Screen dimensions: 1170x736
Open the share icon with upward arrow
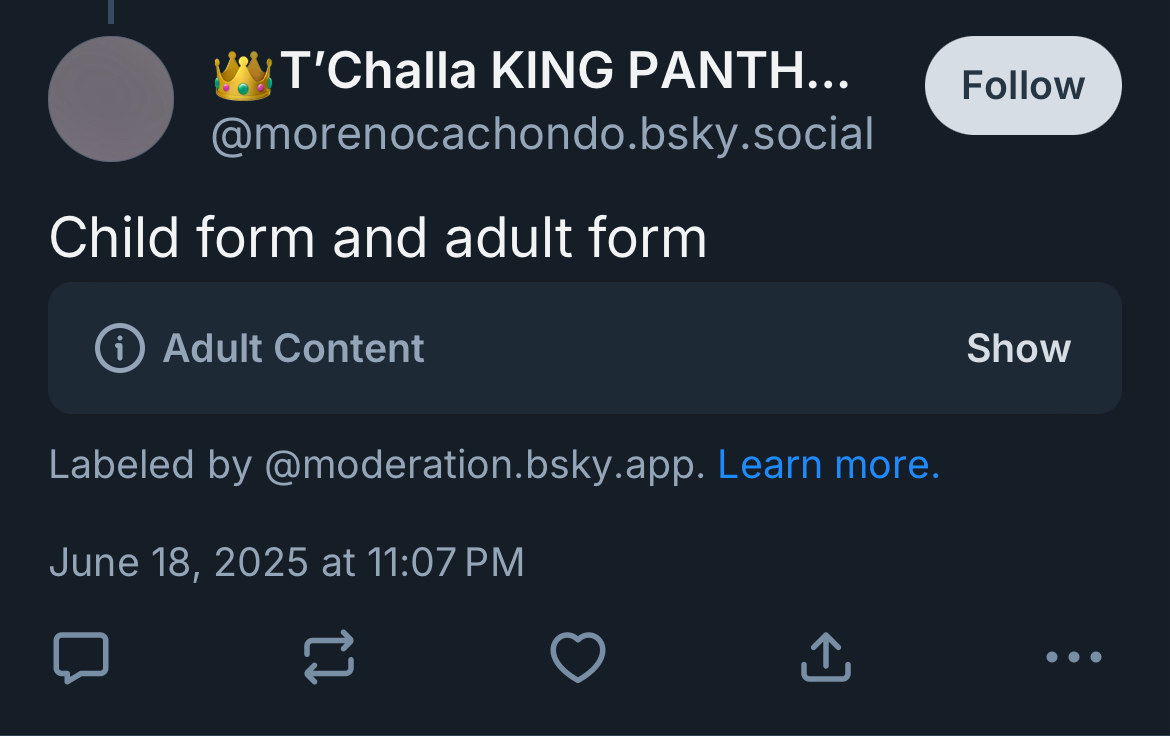click(826, 657)
